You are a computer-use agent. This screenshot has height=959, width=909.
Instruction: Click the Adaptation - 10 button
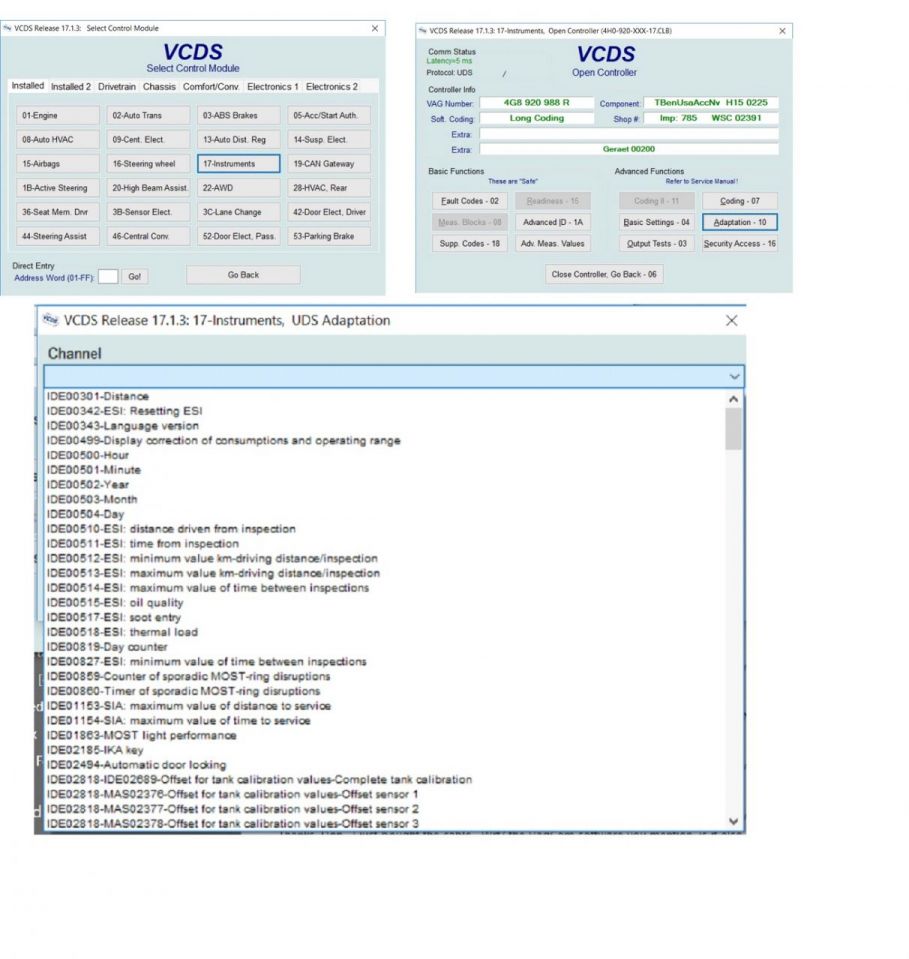(740, 222)
